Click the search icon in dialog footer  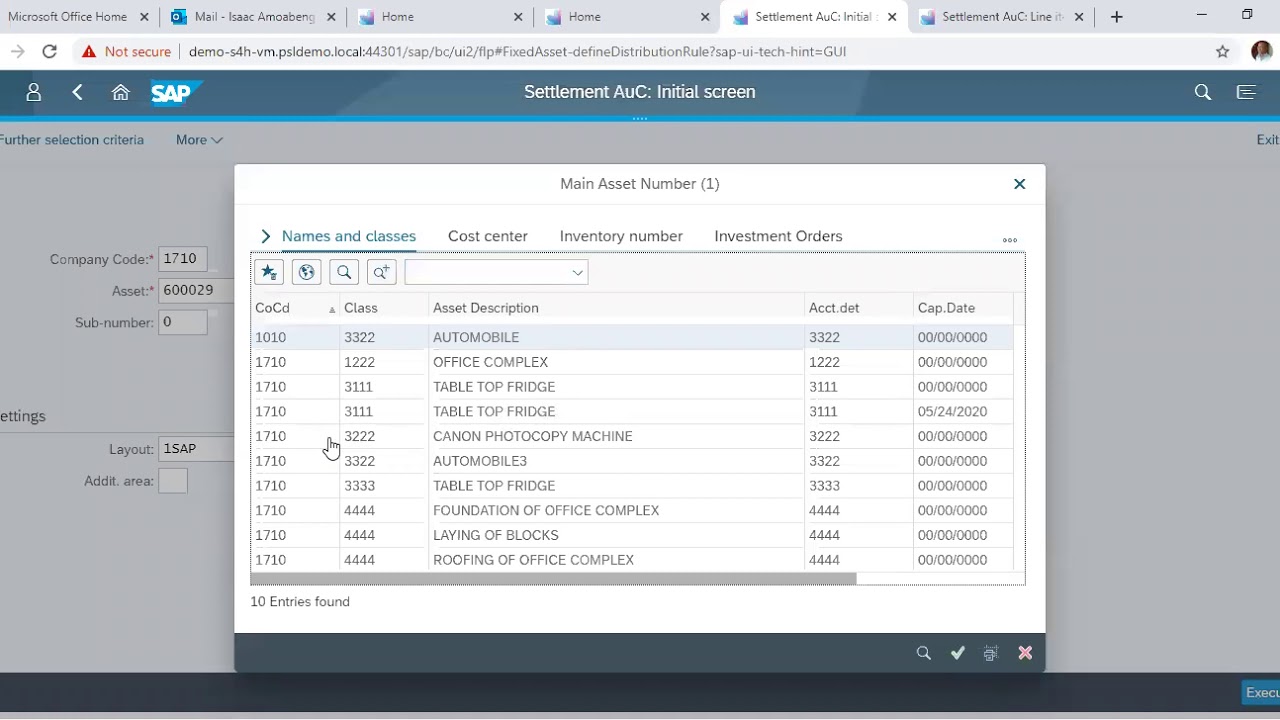(x=924, y=653)
